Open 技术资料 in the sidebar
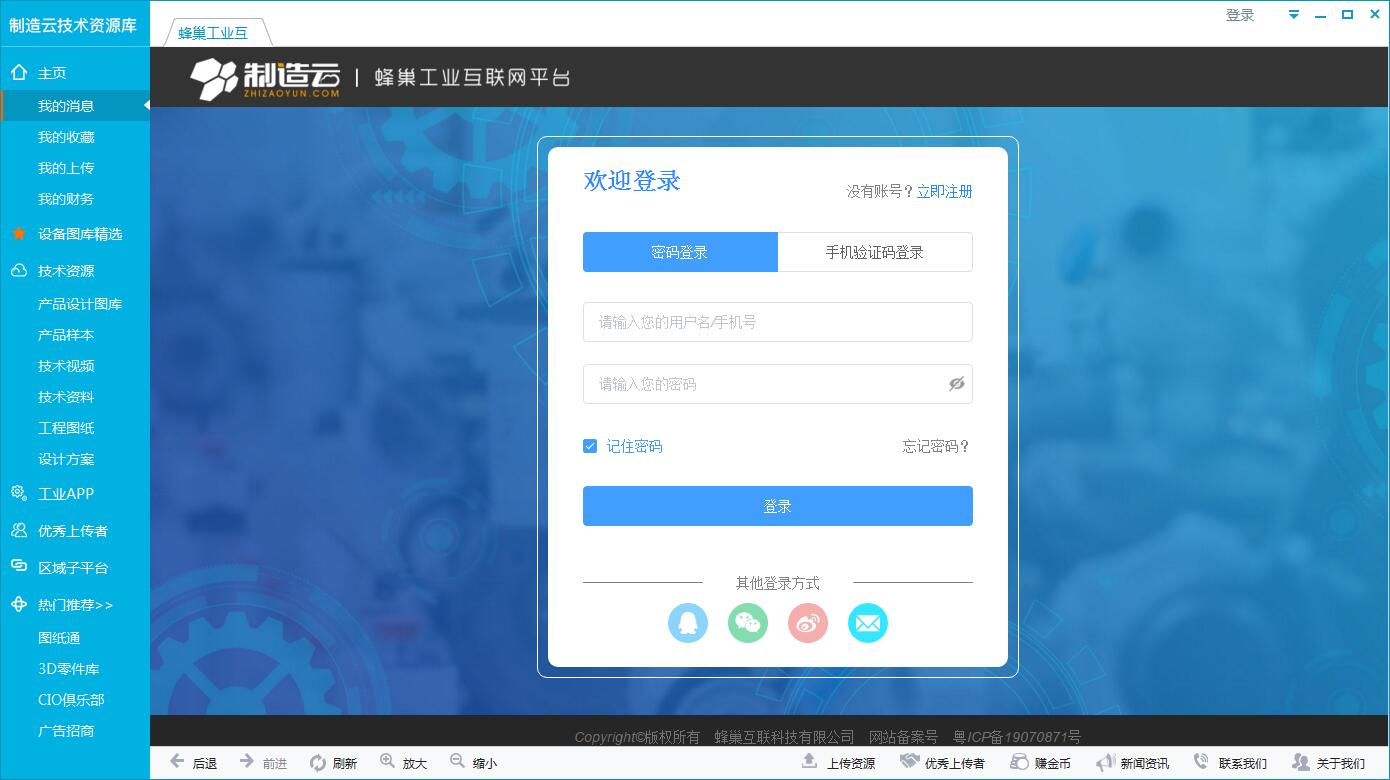The width and height of the screenshot is (1390, 780). click(x=66, y=397)
